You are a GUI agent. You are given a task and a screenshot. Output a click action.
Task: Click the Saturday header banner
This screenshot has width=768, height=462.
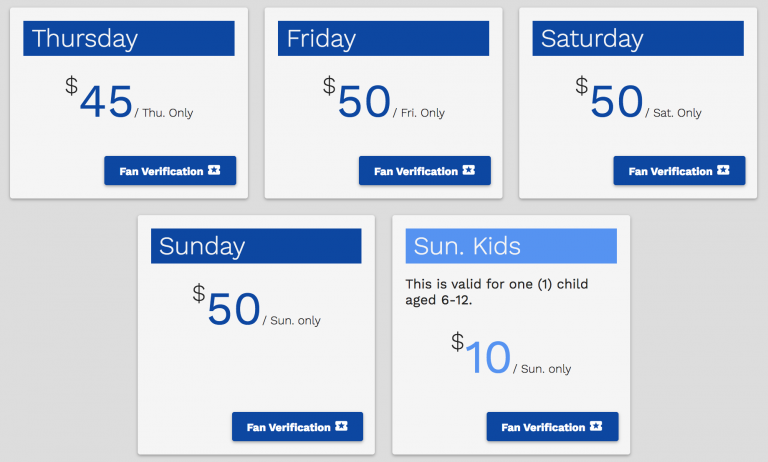tap(638, 38)
